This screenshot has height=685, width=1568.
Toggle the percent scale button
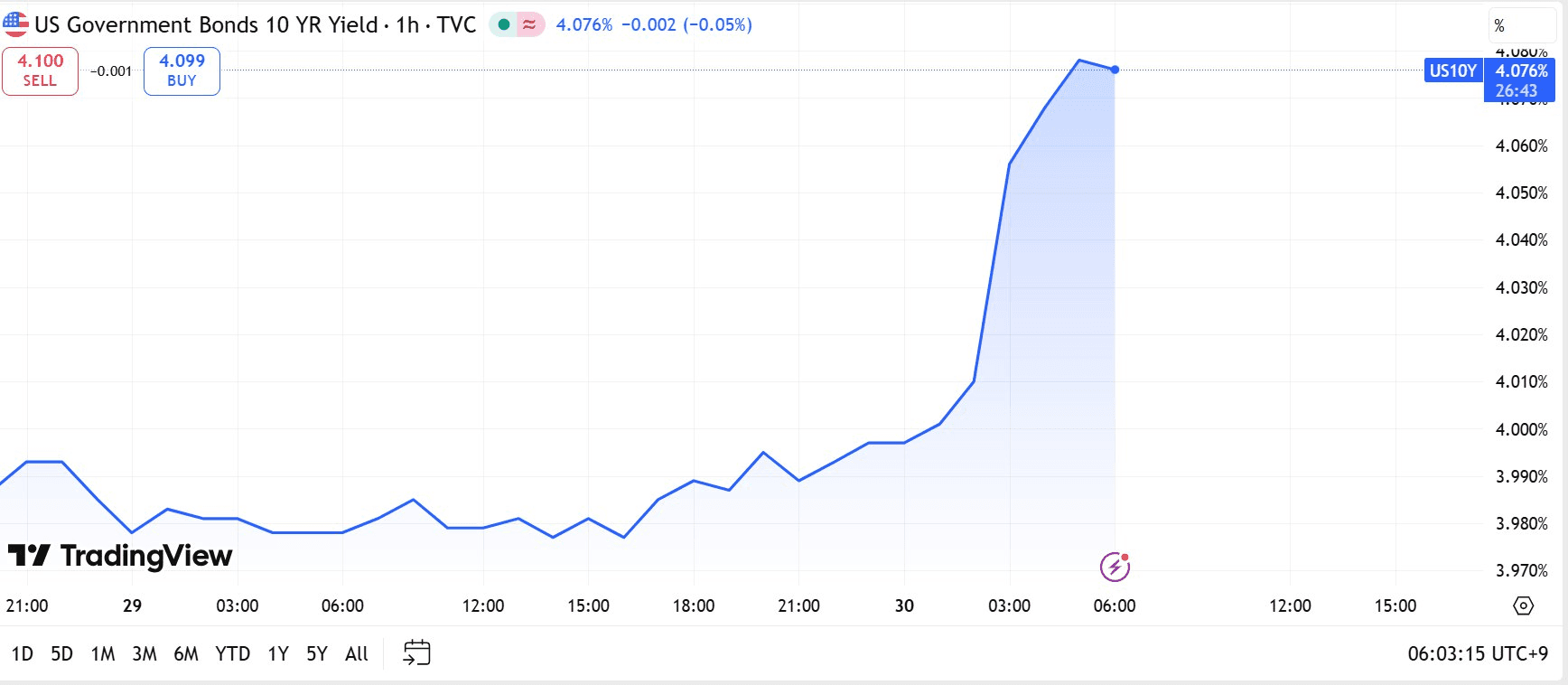coord(1499,25)
